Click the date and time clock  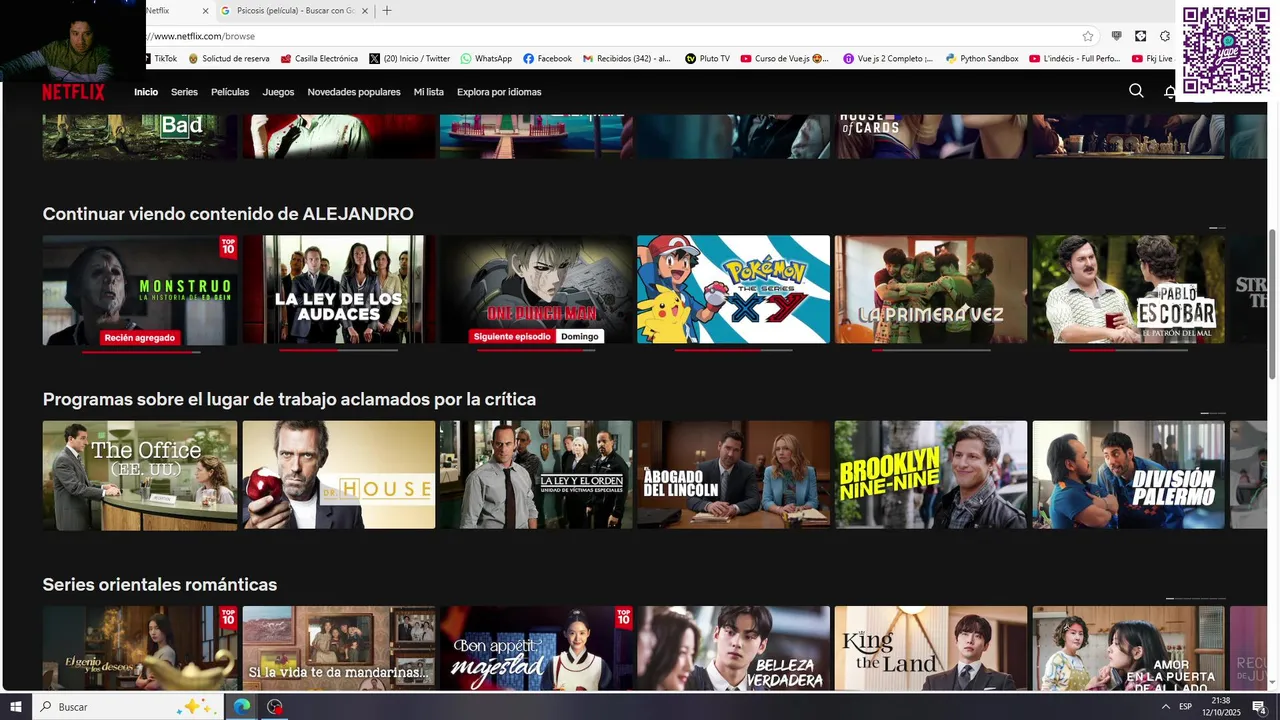[1220, 707]
